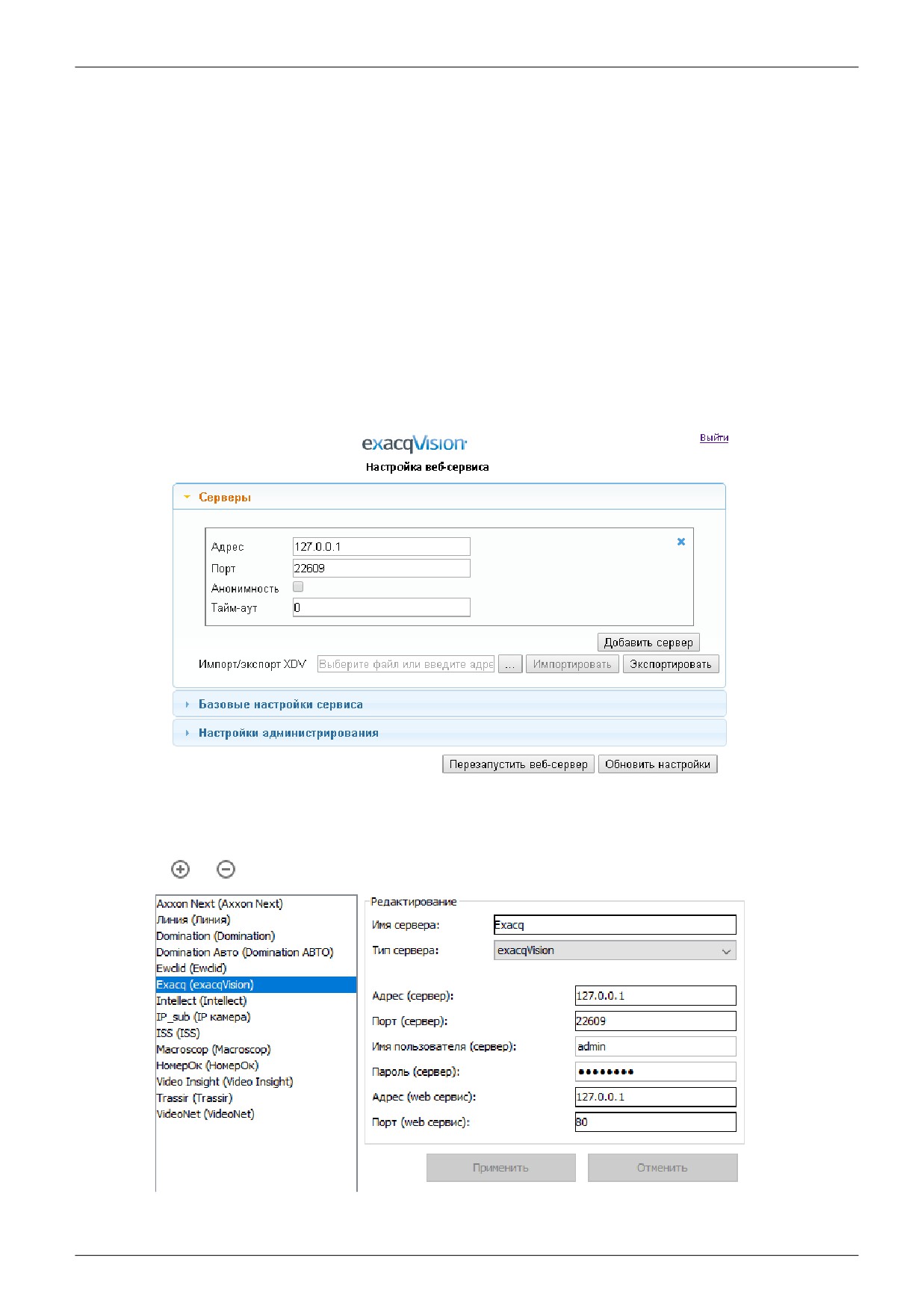Click the exacqVision logo
924x1309 pixels.
415,444
